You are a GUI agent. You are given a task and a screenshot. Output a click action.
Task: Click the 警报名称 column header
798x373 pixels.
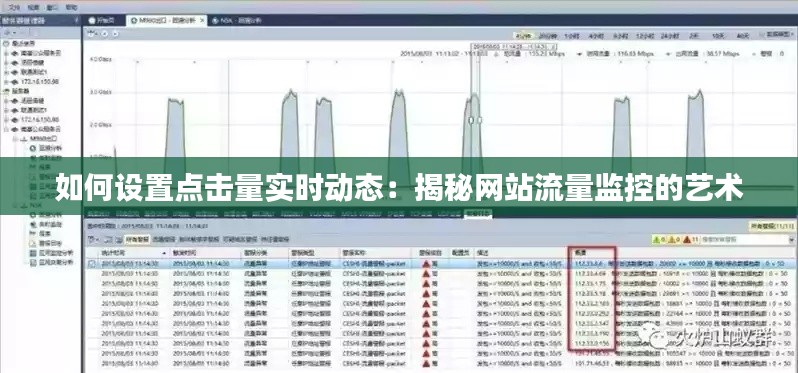(x=375, y=252)
